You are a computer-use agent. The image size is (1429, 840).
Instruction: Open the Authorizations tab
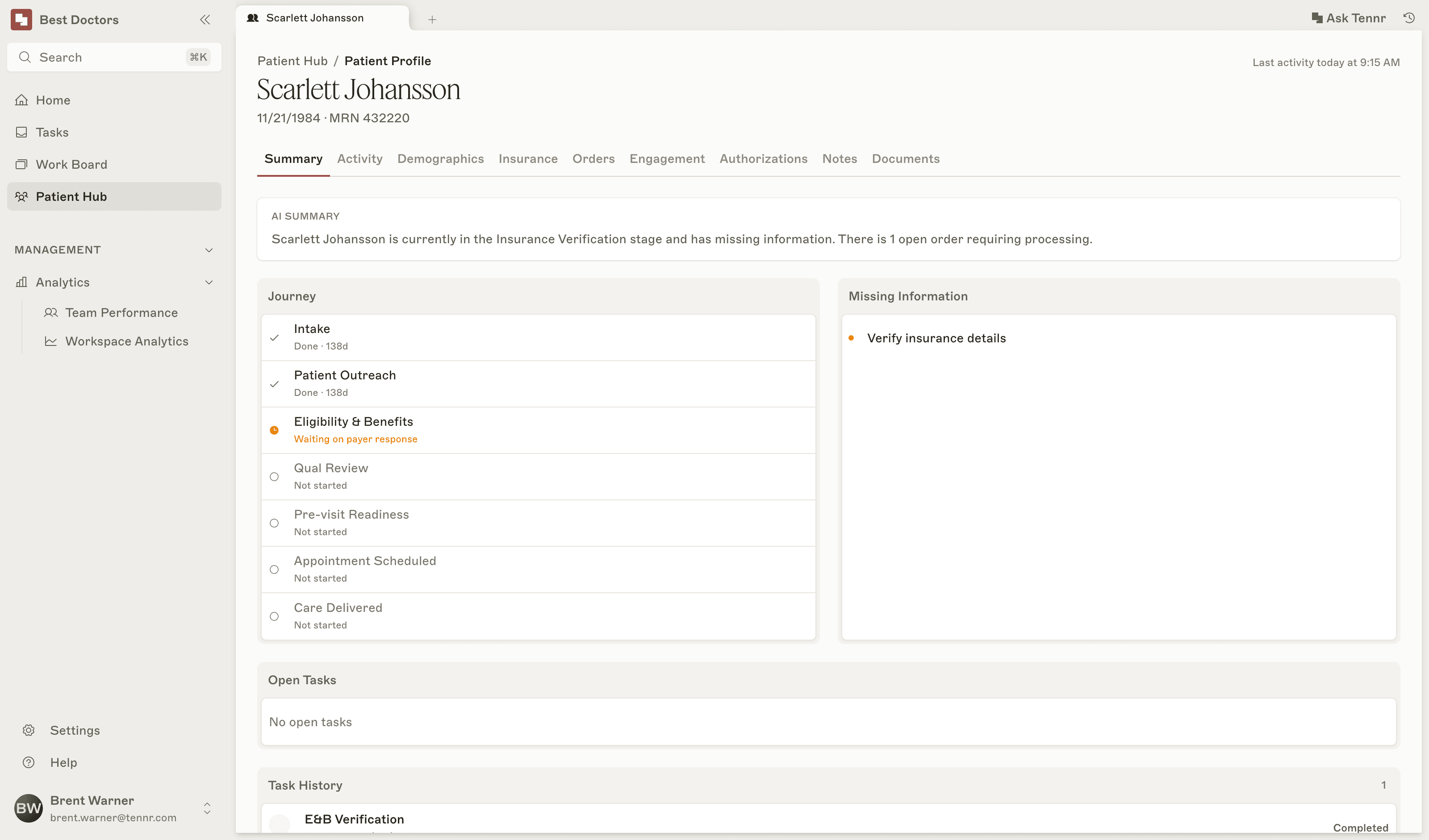tap(763, 159)
